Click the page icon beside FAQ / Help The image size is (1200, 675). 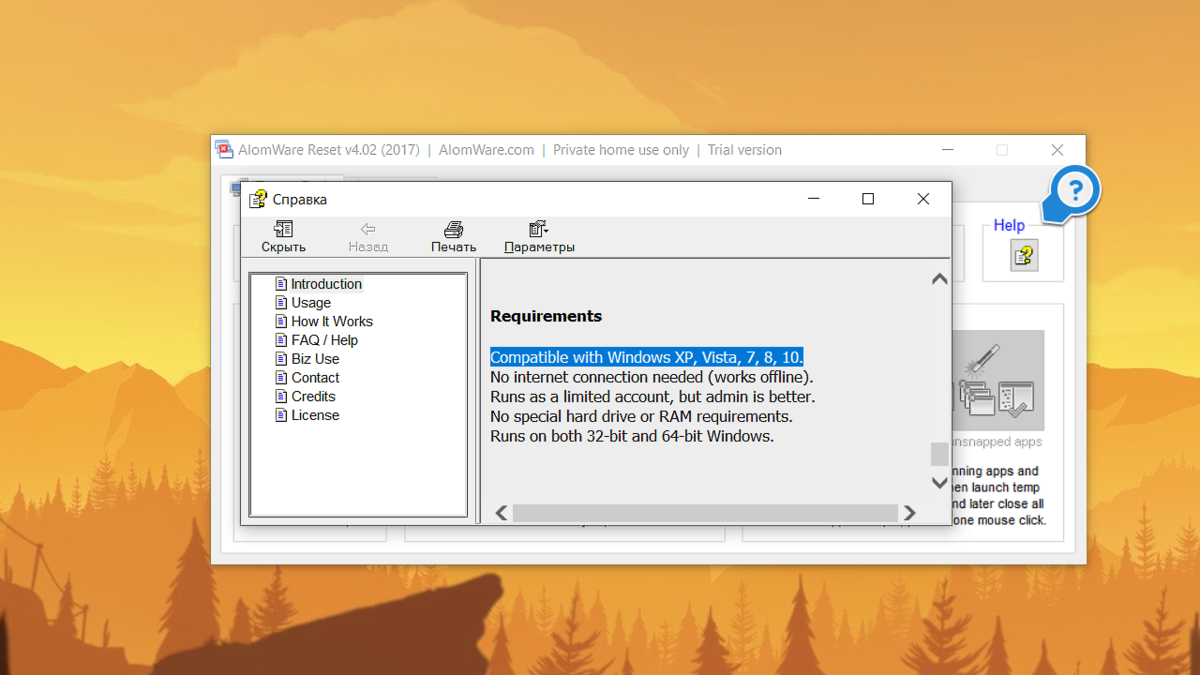click(281, 340)
